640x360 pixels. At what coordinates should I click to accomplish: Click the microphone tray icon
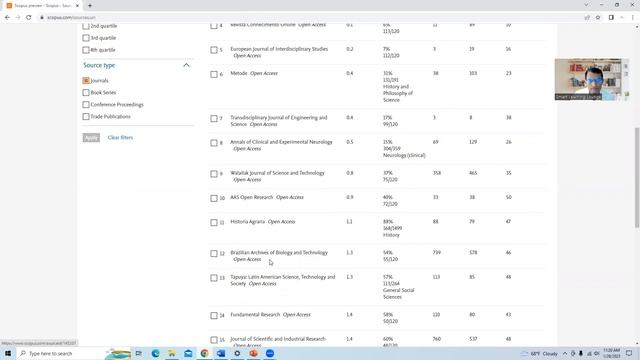(580, 353)
